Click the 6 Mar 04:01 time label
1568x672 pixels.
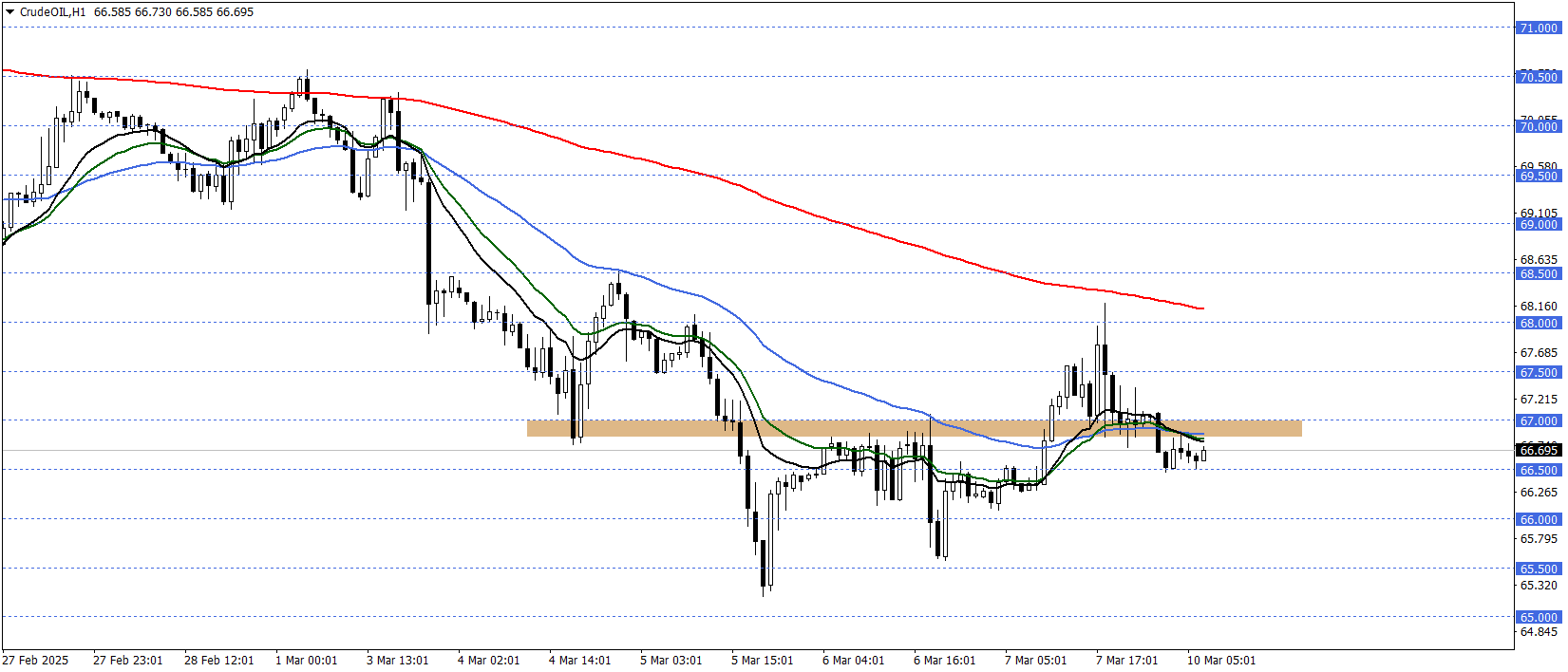[853, 660]
